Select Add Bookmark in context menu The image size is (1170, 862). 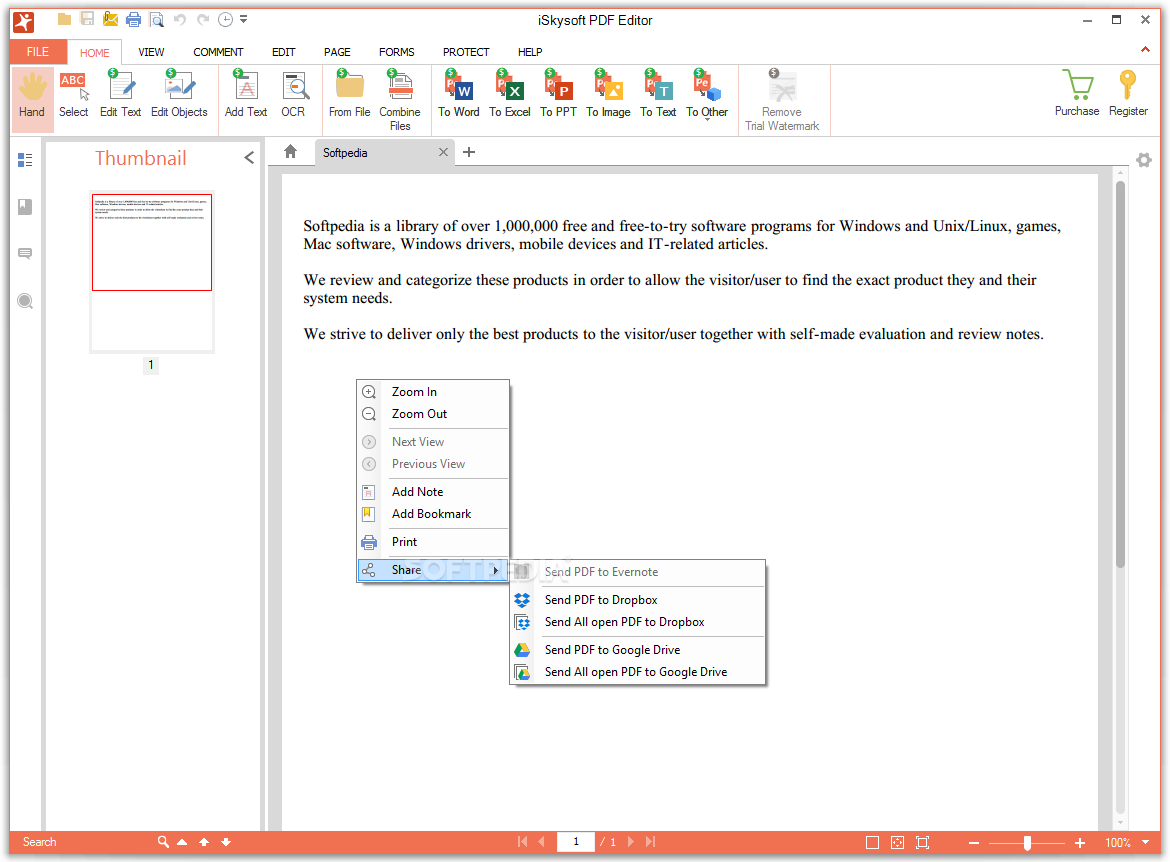[x=433, y=514]
